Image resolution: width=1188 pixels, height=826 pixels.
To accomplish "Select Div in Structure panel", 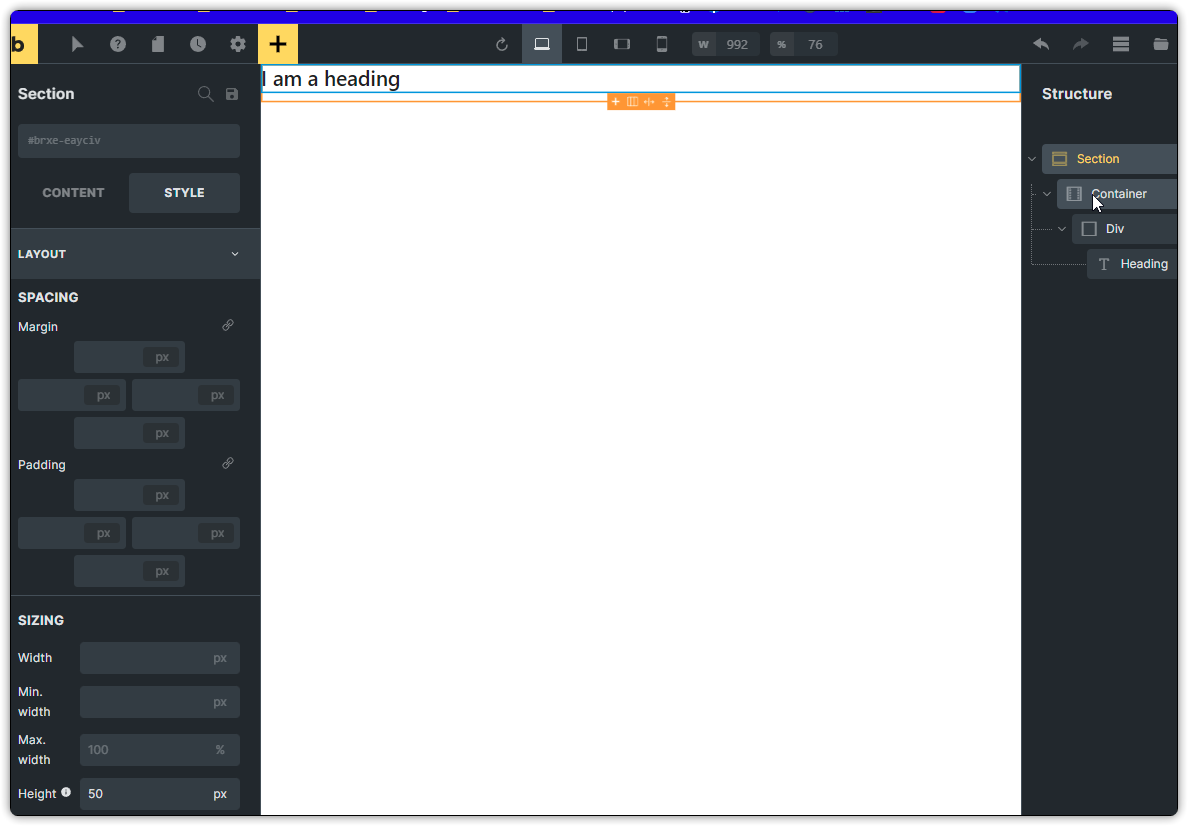I will (x=1125, y=228).
